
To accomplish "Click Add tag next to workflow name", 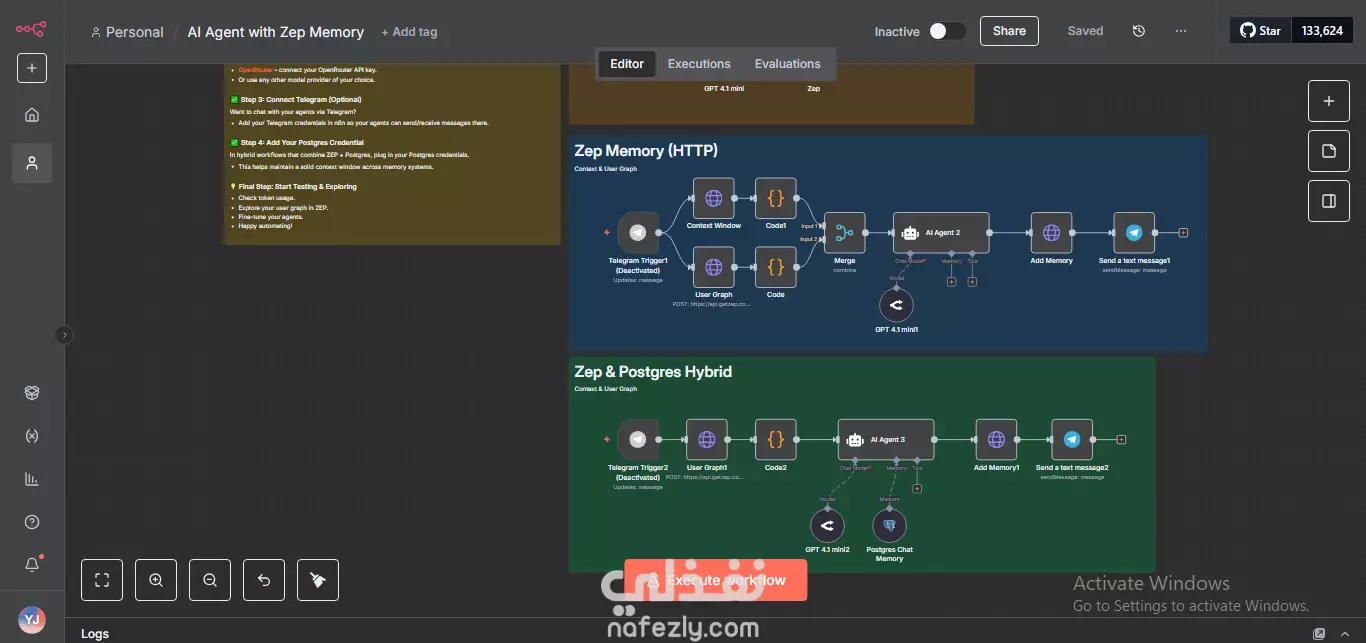I will (409, 32).
